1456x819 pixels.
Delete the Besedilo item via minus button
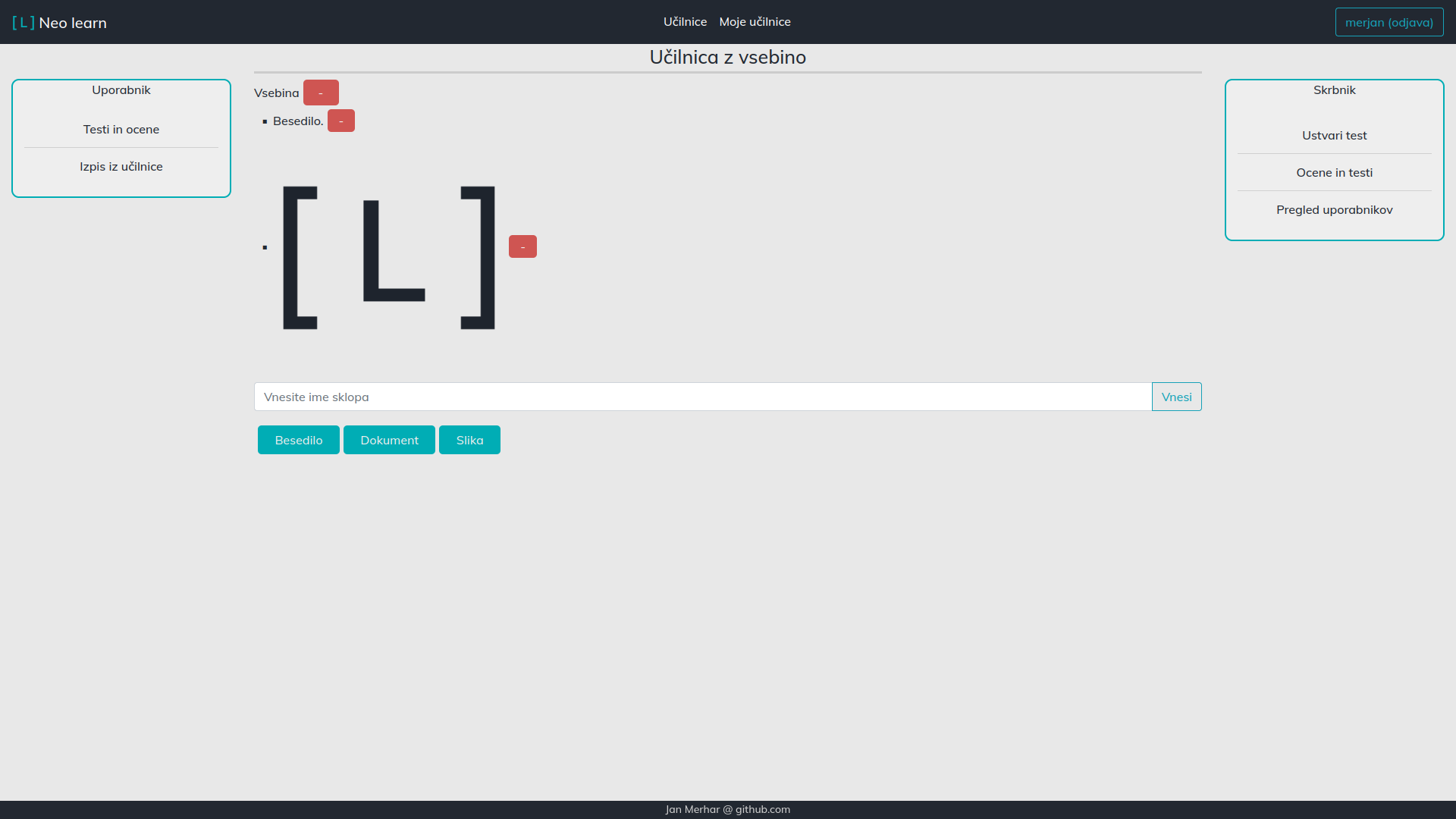(x=341, y=121)
